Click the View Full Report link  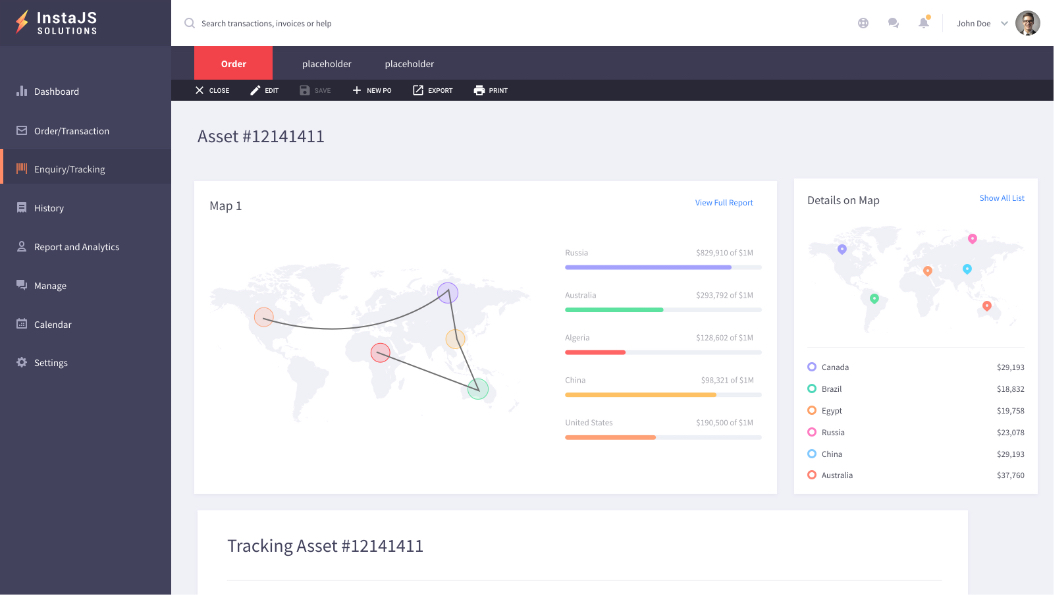tap(724, 203)
